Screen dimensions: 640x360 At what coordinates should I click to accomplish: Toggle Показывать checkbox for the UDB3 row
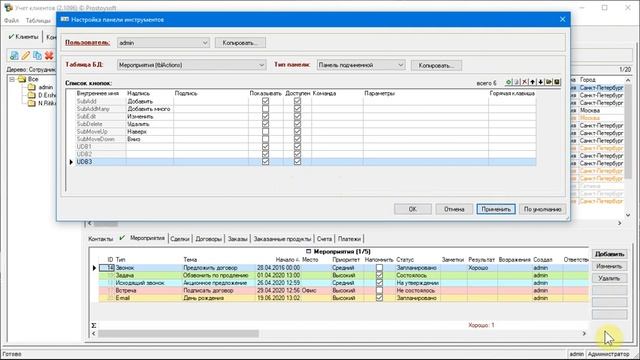click(x=265, y=162)
